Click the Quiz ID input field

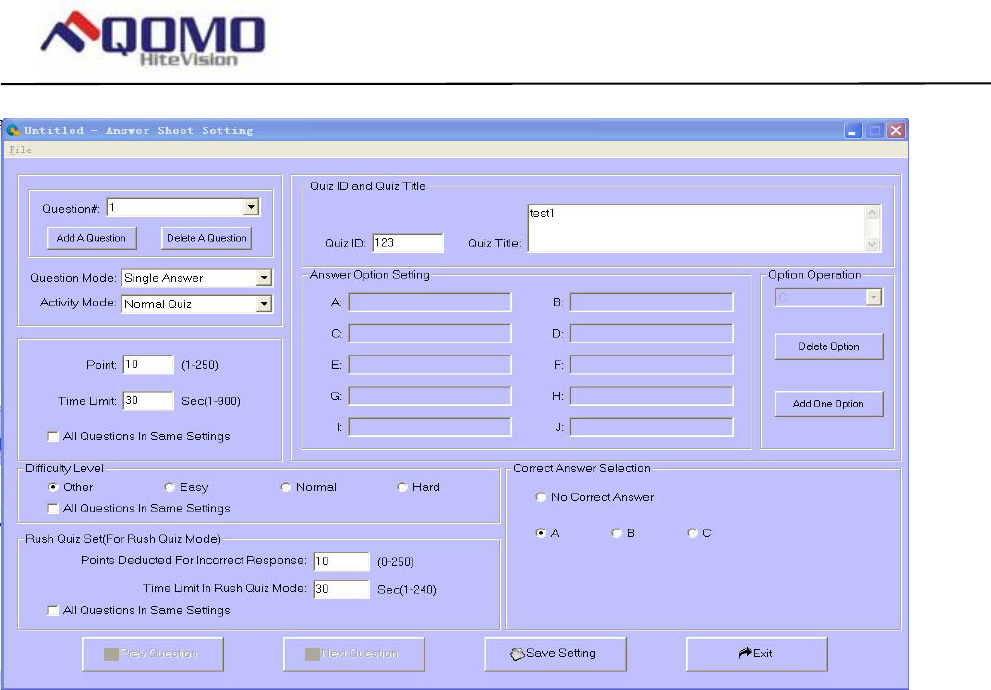(x=408, y=243)
